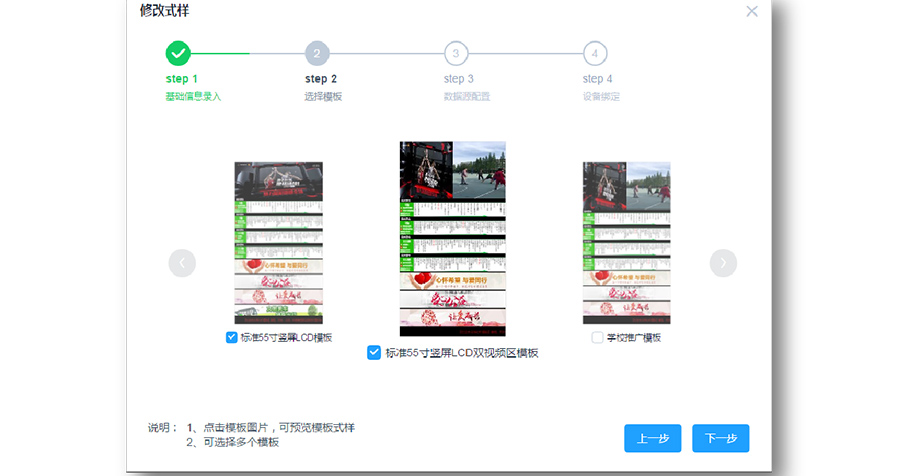Check the 学校推广模板 checkbox
Image resolution: width=910 pixels, height=476 pixels.
[x=597, y=338]
